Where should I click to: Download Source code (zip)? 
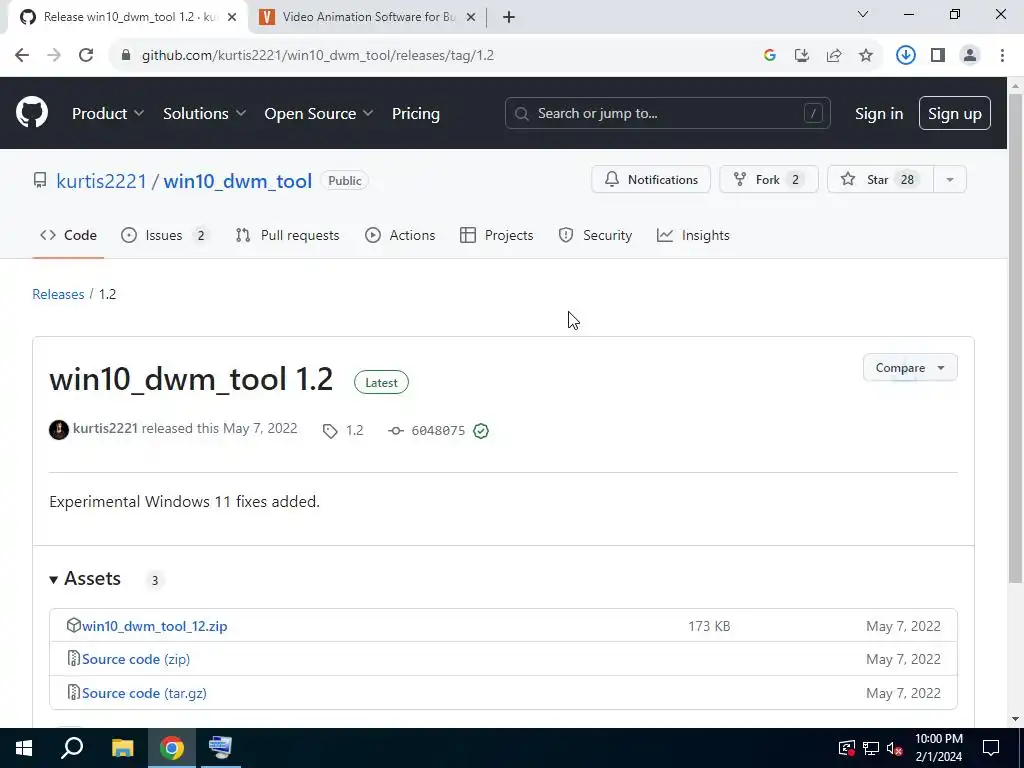click(136, 660)
